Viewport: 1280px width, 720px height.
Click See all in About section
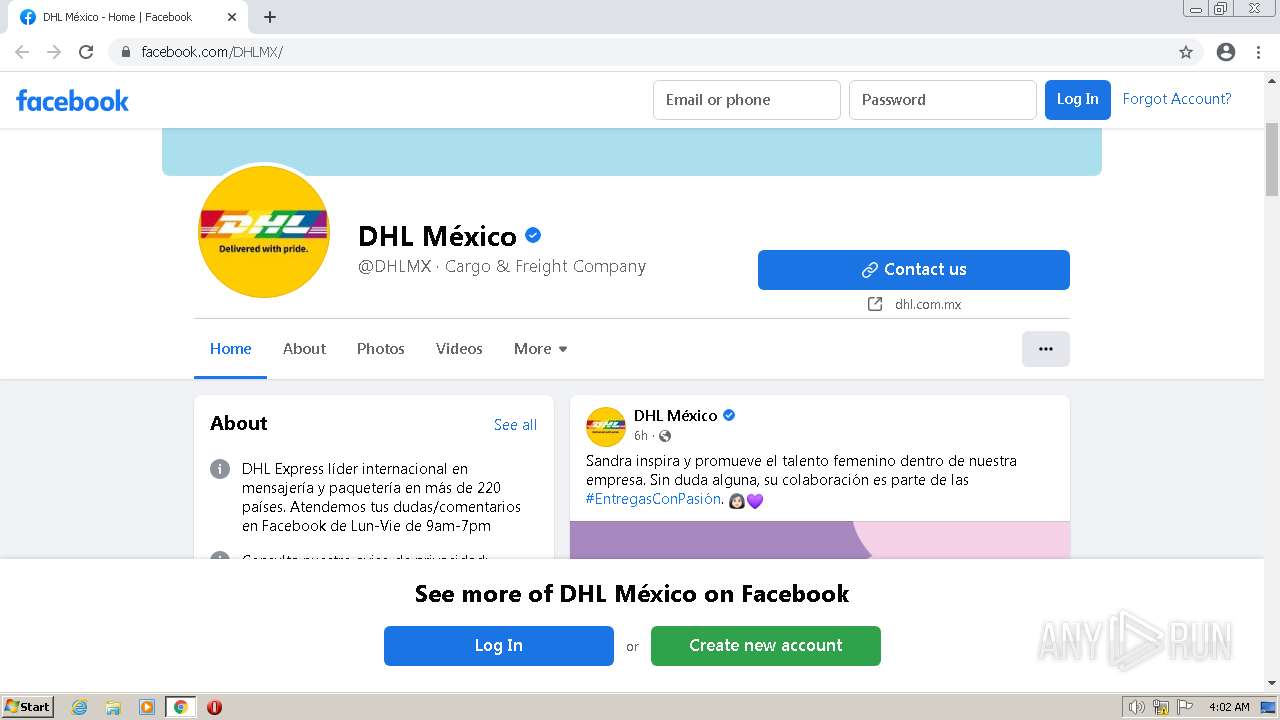[x=515, y=425]
